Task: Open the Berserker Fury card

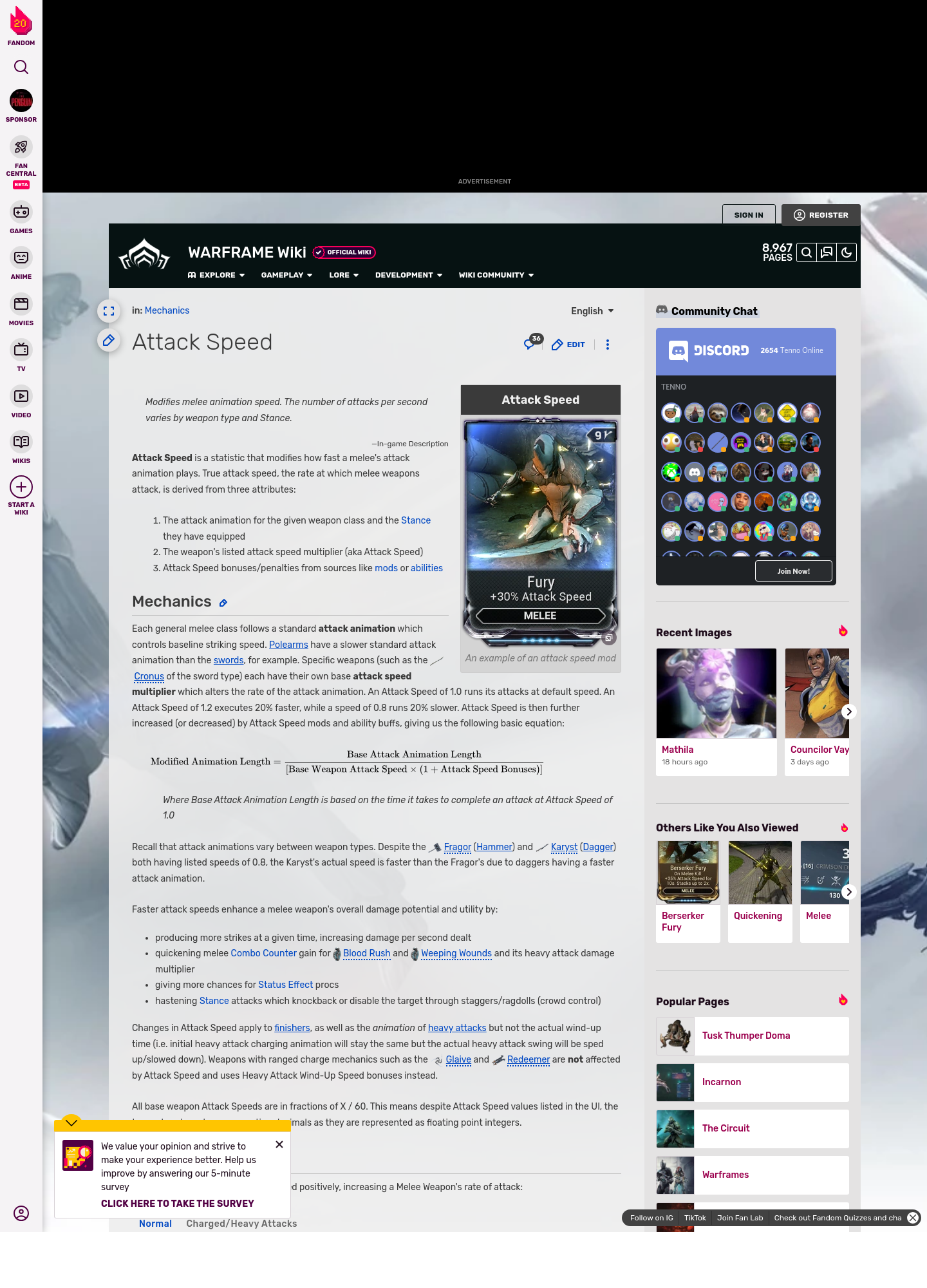Action: click(x=688, y=892)
